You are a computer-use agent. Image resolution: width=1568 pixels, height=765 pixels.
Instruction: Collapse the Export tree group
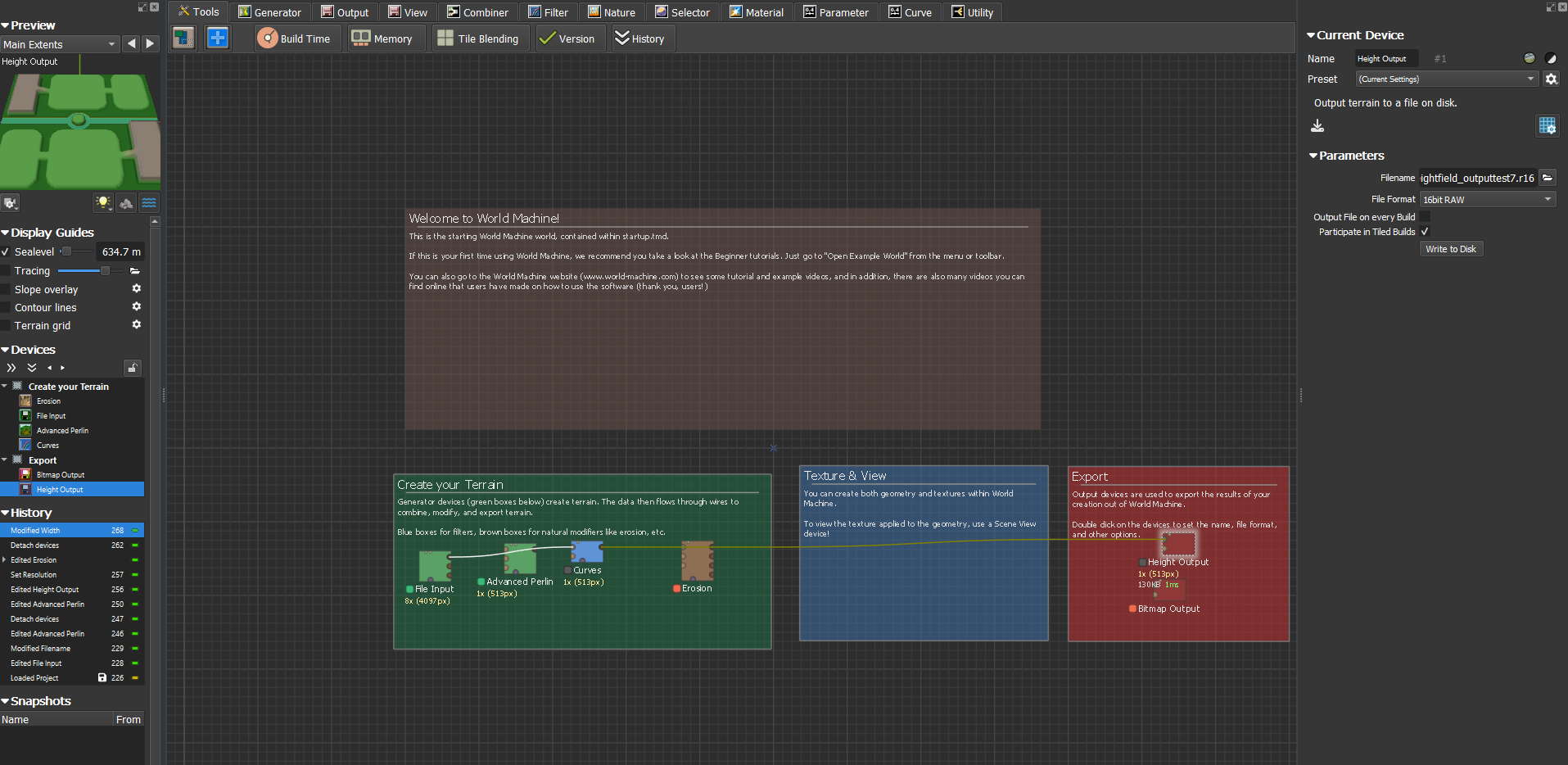(x=4, y=459)
